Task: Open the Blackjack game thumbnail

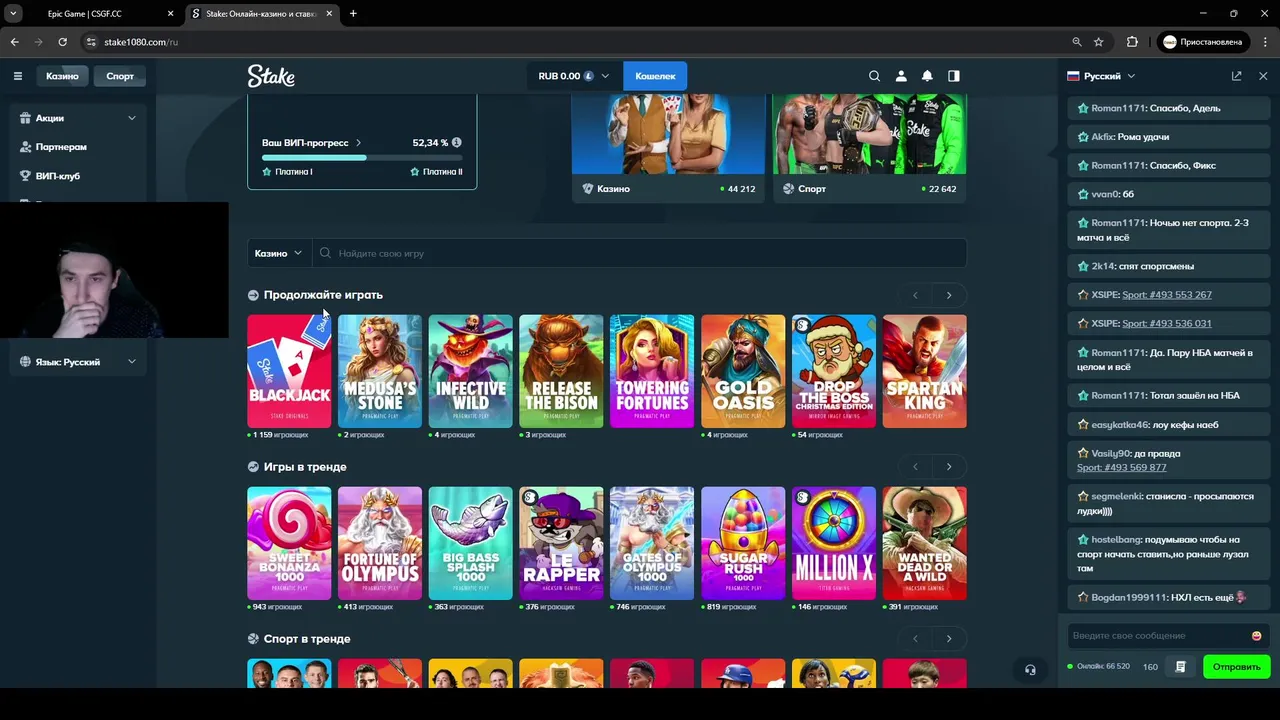Action: [289, 371]
